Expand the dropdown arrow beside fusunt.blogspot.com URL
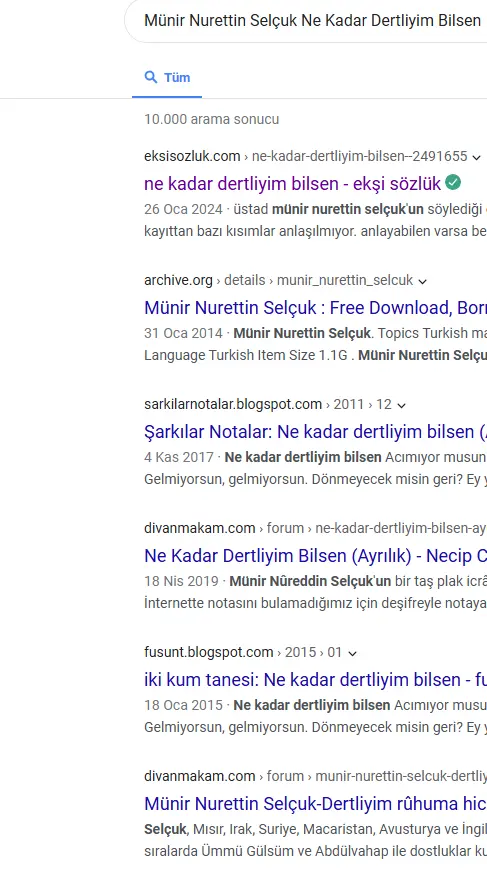 [352, 653]
